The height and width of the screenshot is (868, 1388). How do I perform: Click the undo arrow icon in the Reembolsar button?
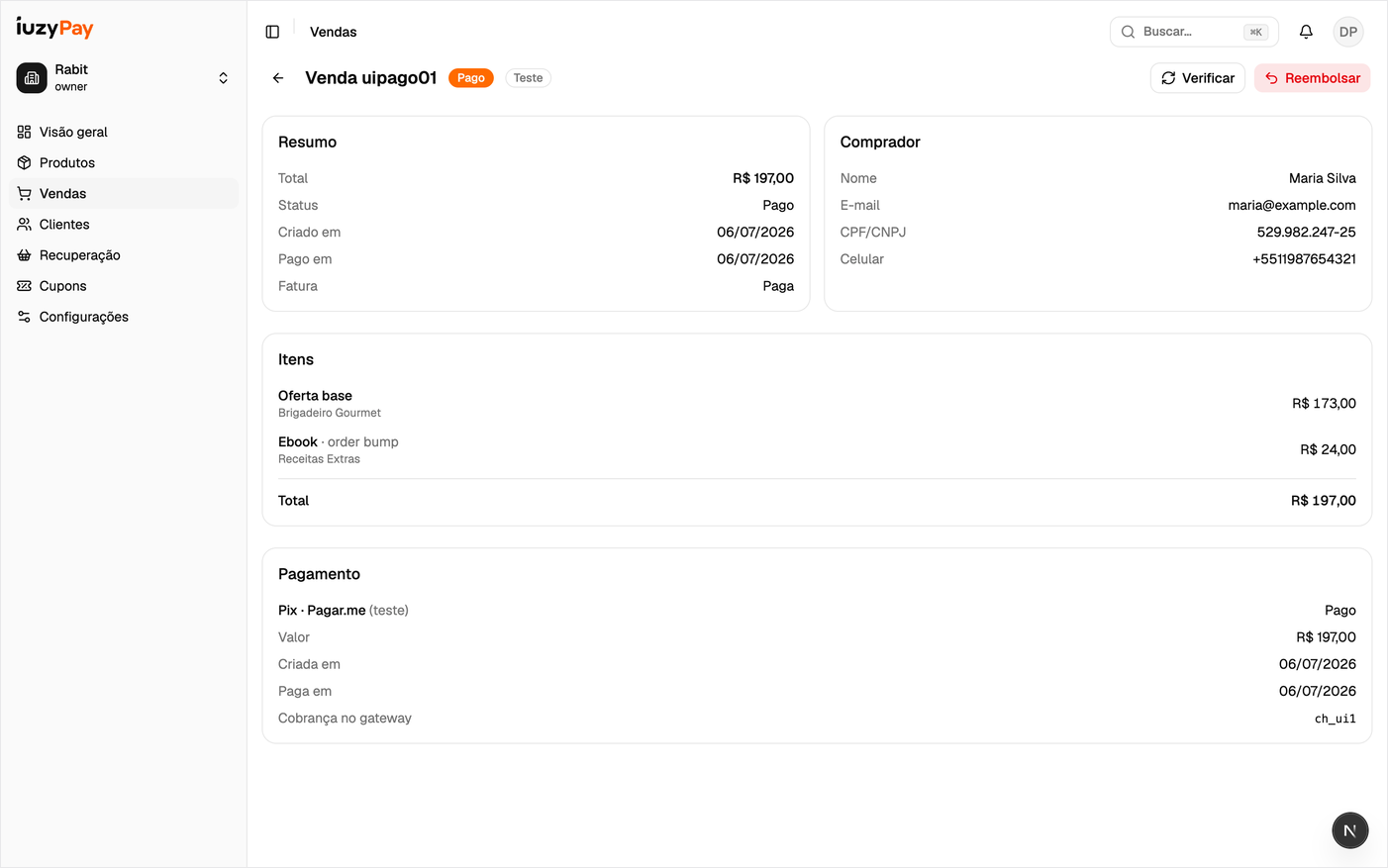[x=1271, y=78]
